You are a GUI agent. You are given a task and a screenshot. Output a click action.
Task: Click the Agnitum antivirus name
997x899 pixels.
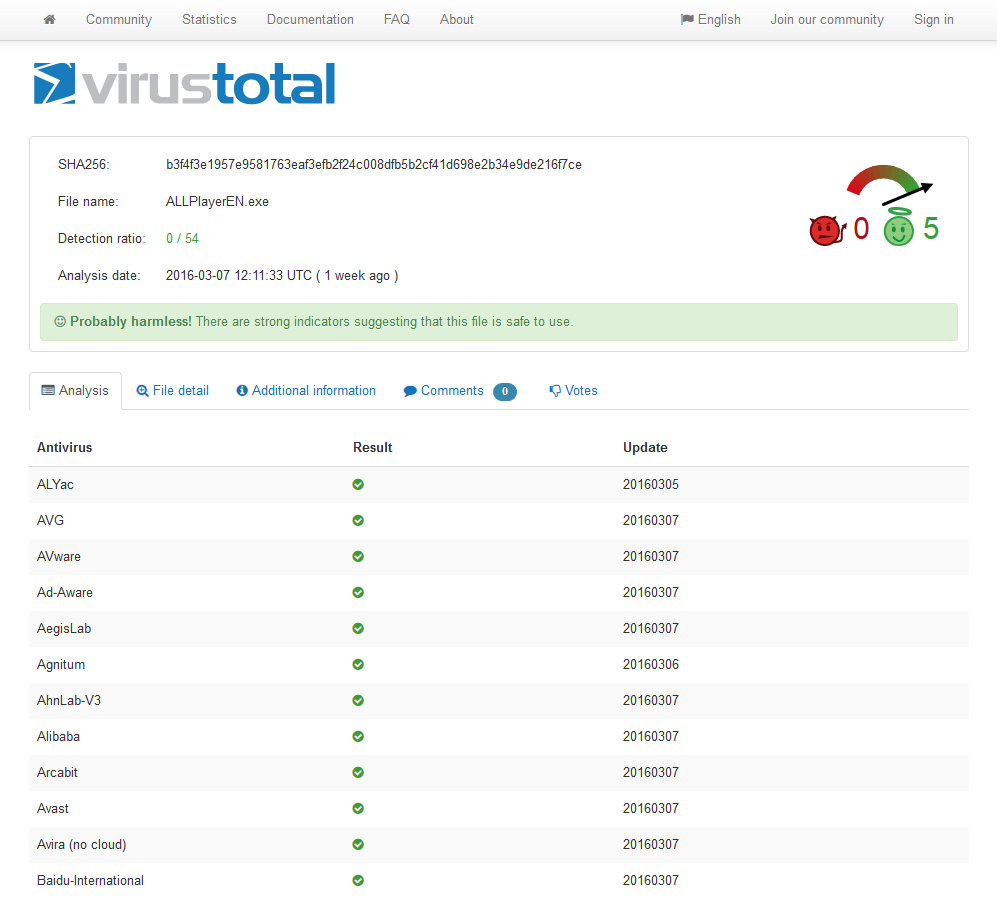tap(61, 664)
